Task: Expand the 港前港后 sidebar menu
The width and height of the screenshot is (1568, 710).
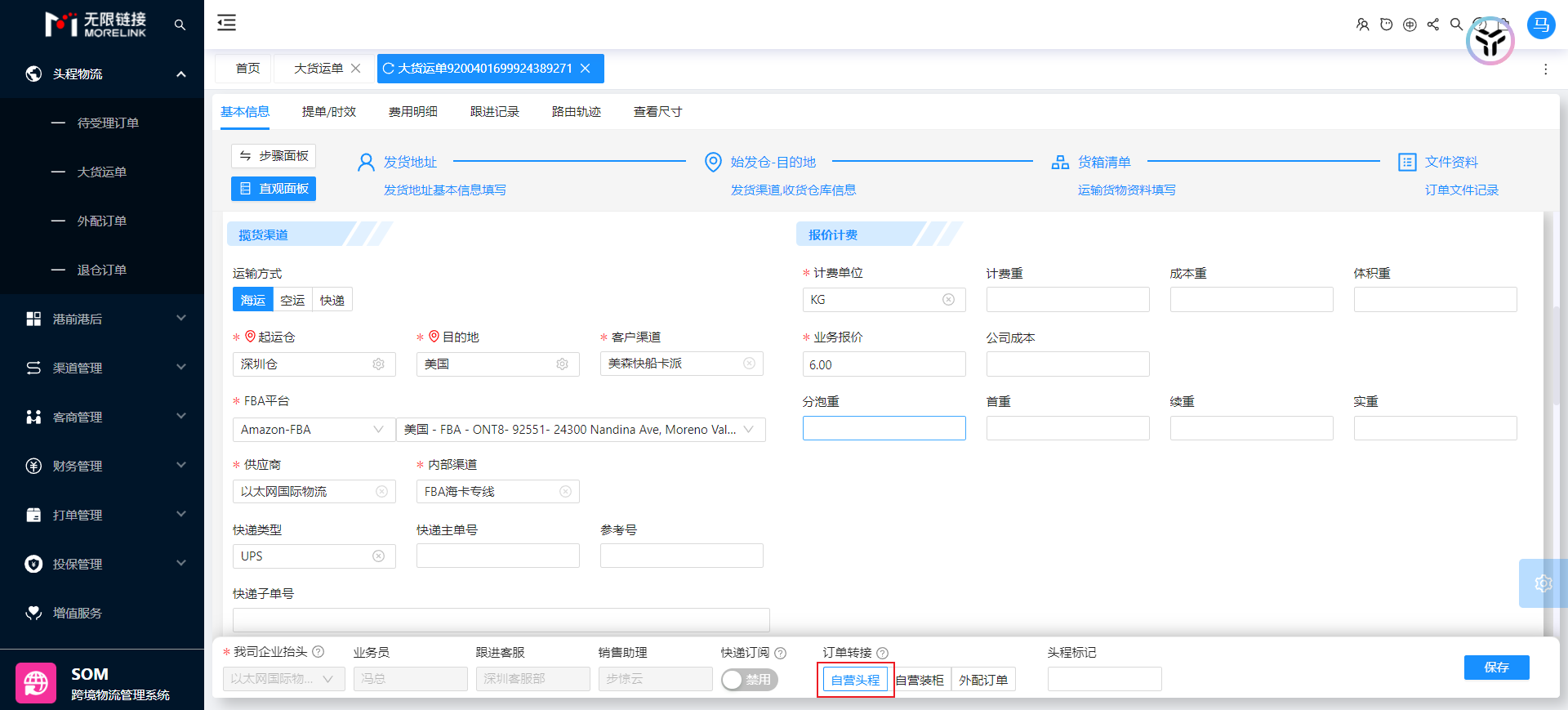Action: coord(102,319)
